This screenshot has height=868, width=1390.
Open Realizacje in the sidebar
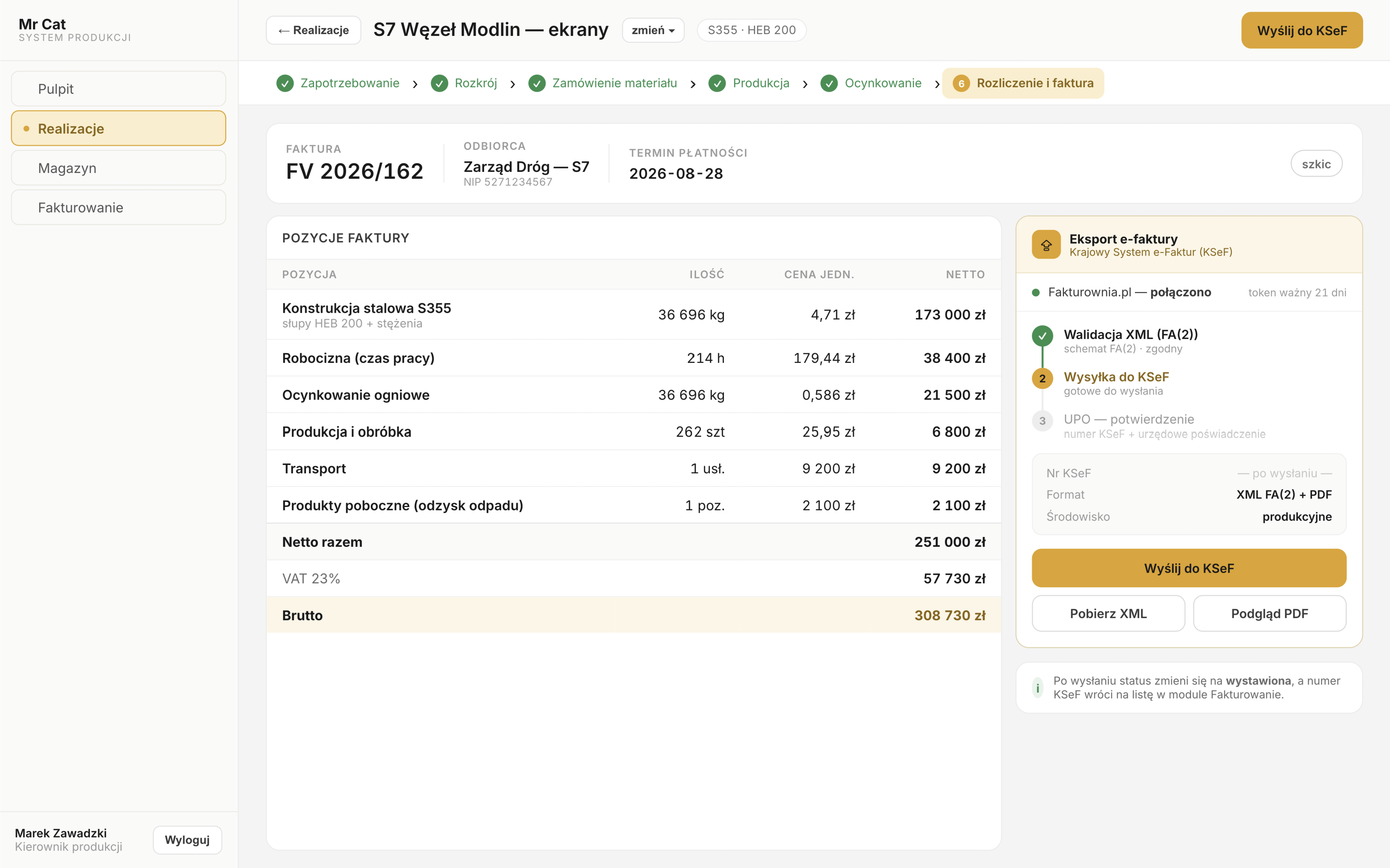tap(118, 129)
